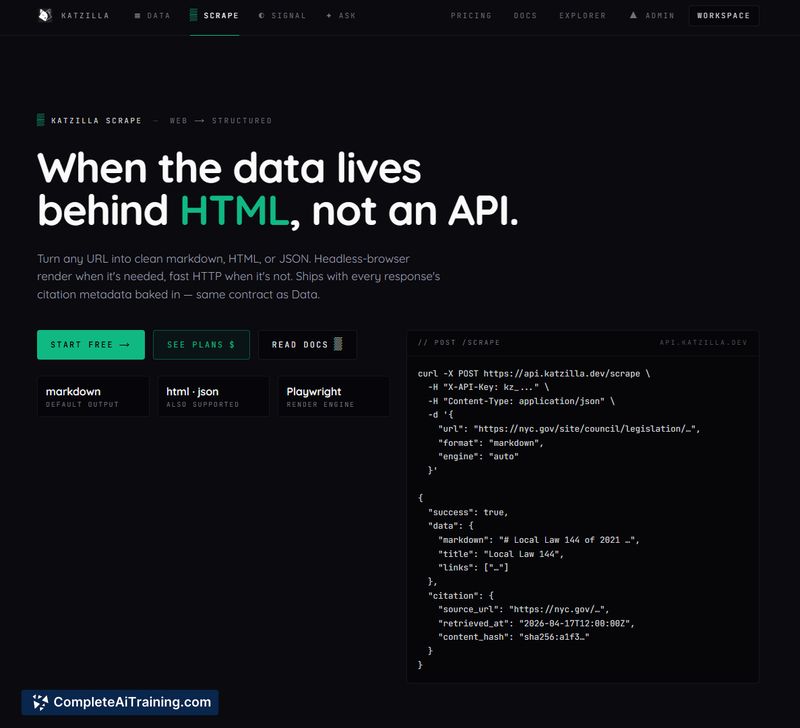Click the "engine": "auto" line
This screenshot has width=800, height=728.
pos(478,457)
